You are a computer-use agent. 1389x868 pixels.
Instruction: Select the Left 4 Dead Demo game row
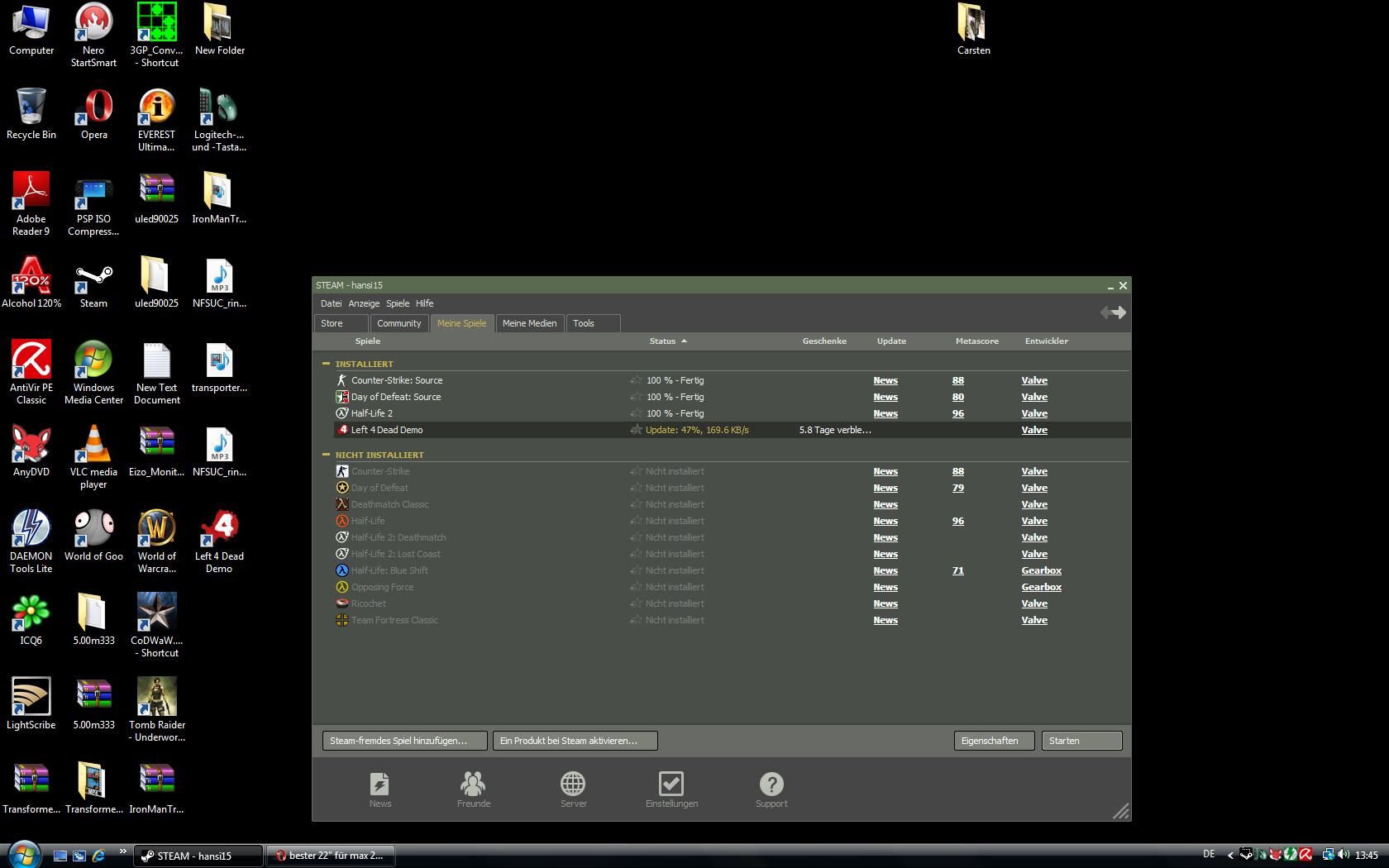pos(731,430)
